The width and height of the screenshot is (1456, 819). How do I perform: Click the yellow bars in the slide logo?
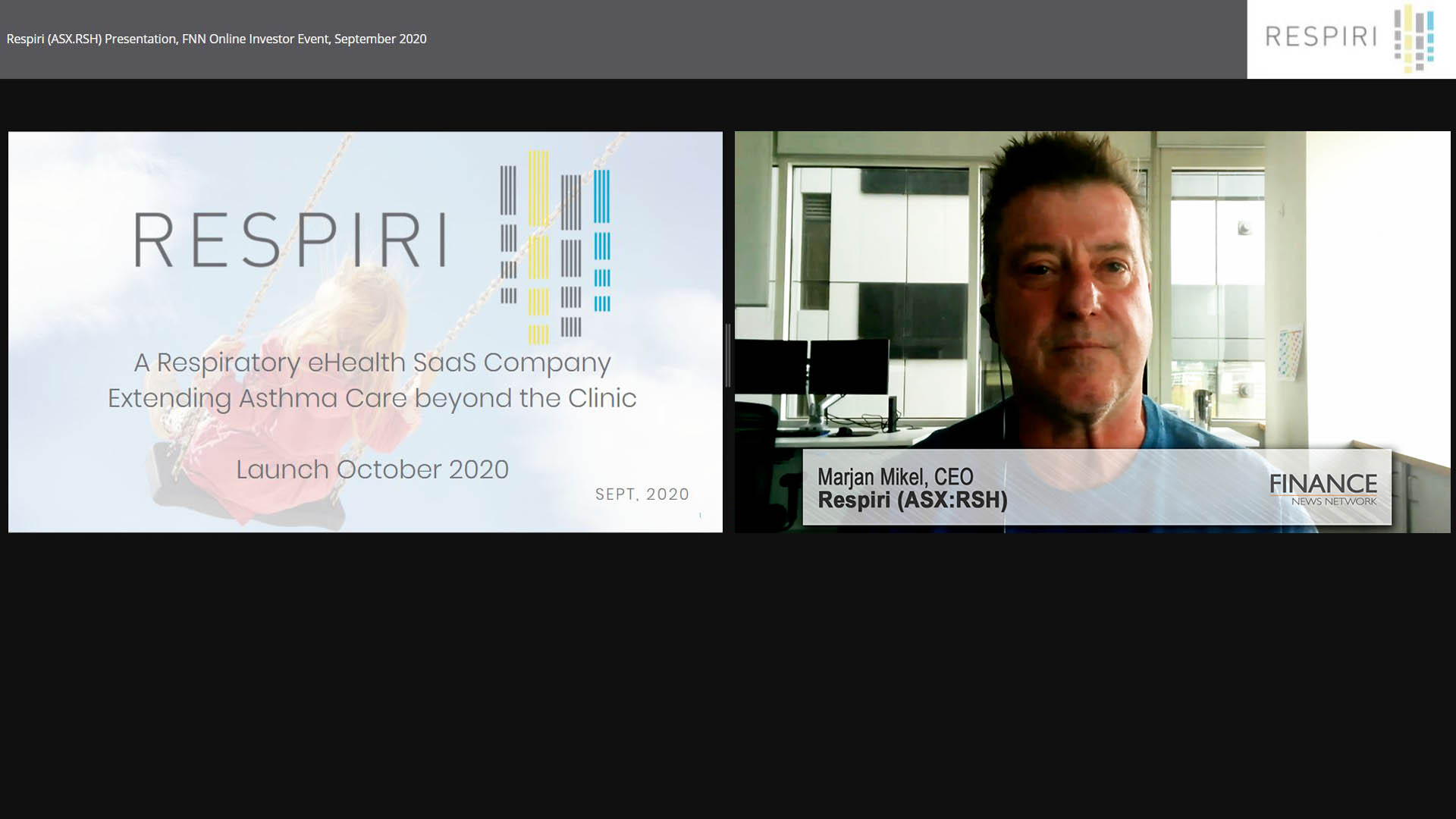tap(538, 246)
